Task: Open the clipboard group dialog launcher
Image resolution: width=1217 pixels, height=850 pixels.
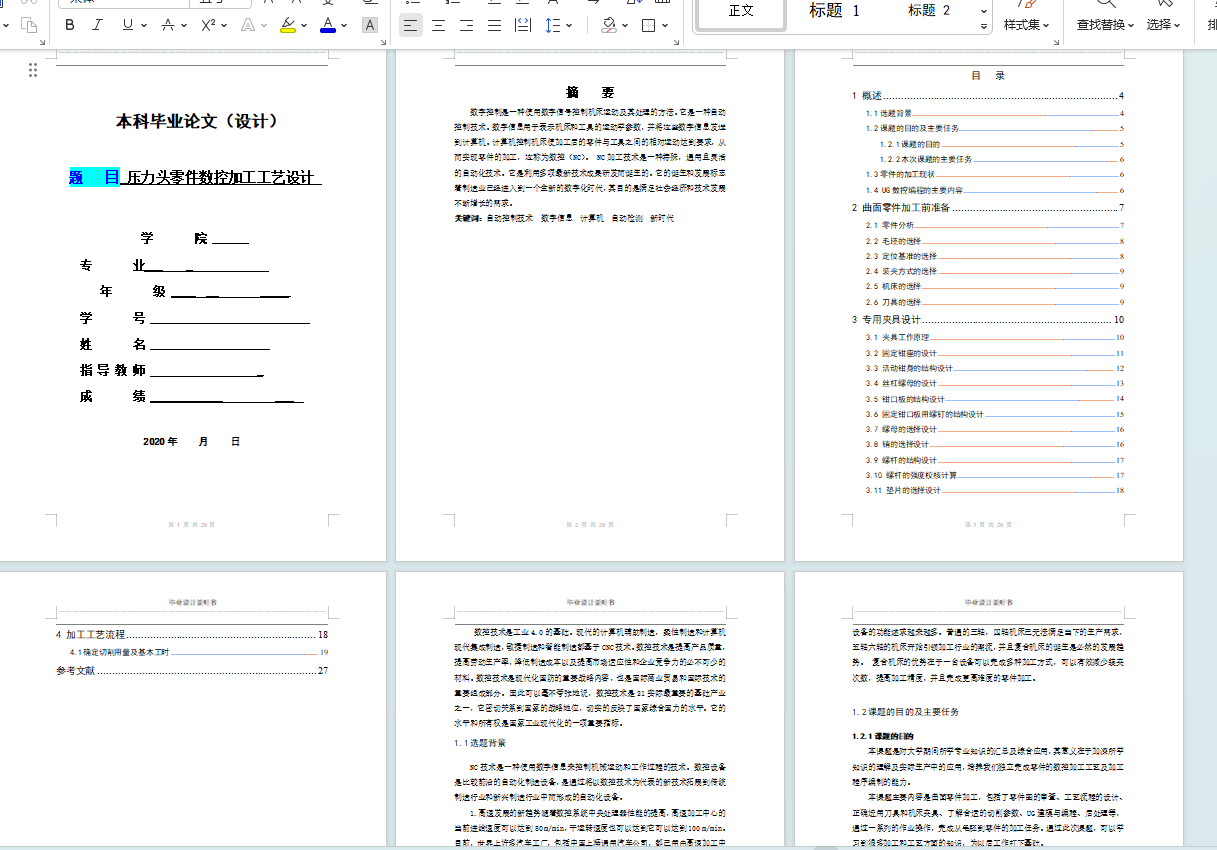Action: click(41, 42)
